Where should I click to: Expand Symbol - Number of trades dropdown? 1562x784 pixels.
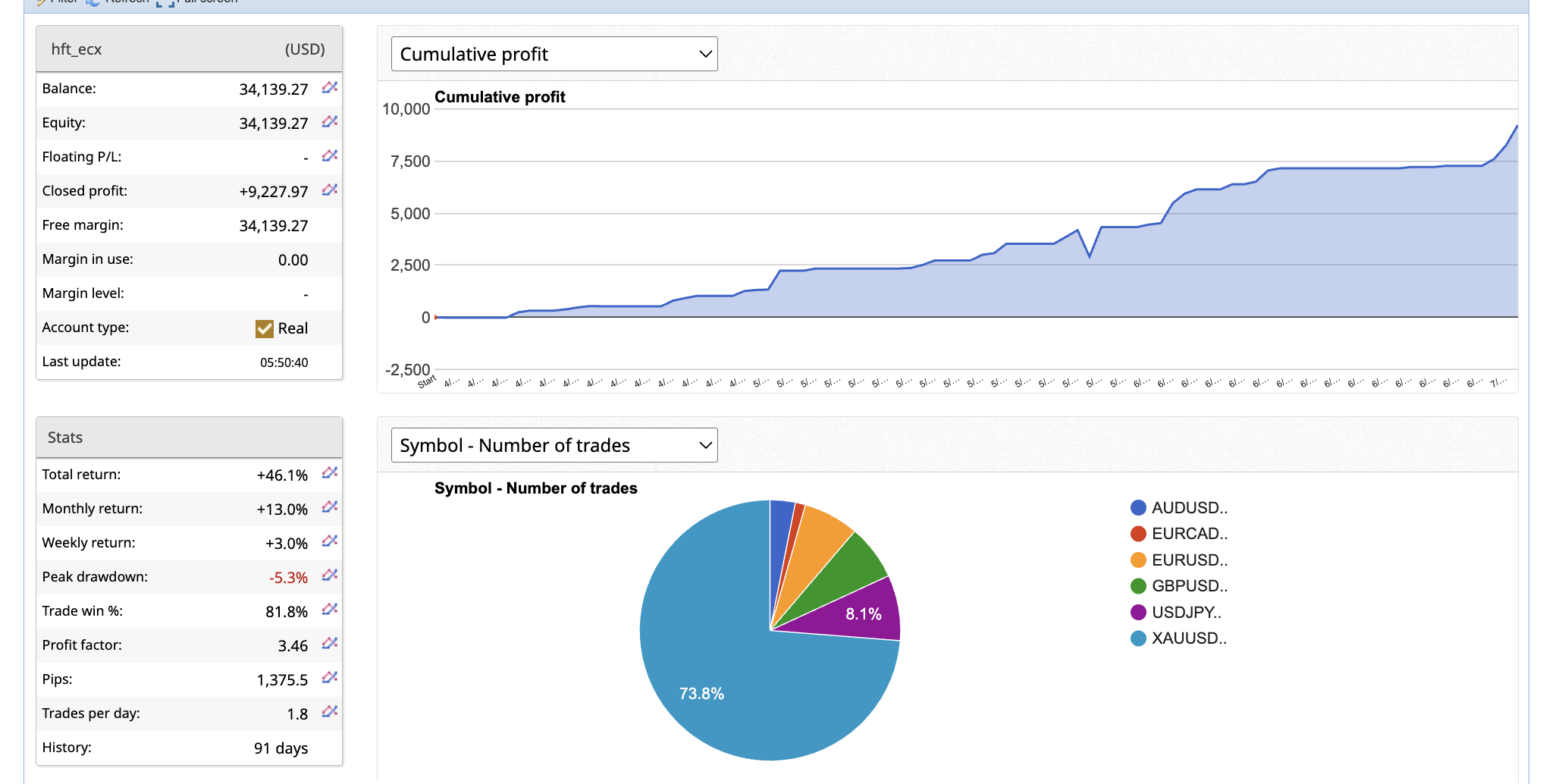[554, 445]
